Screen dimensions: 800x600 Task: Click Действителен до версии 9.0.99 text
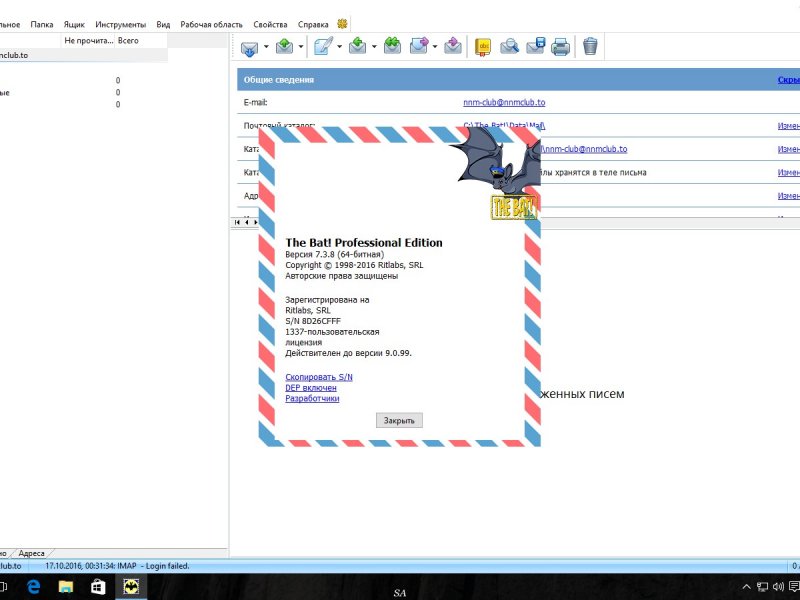click(x=348, y=353)
